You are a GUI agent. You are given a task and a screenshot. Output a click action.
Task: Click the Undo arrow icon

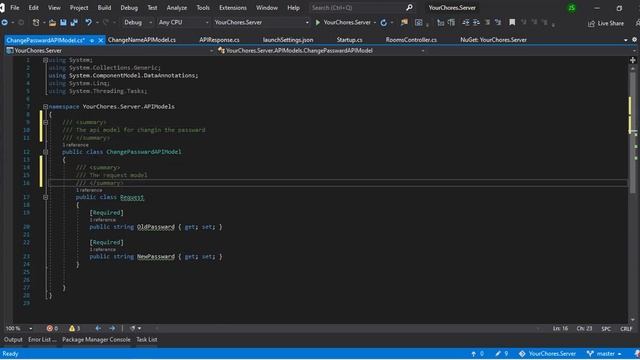[88, 22]
